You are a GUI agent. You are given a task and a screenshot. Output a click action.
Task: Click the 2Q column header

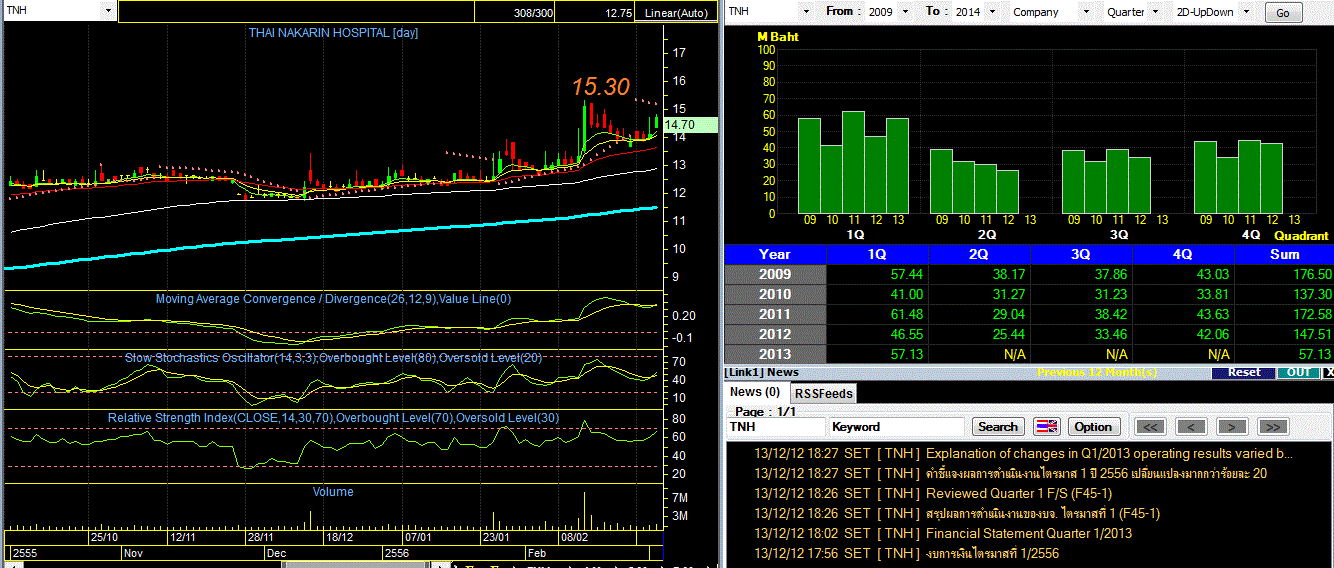[x=979, y=254]
